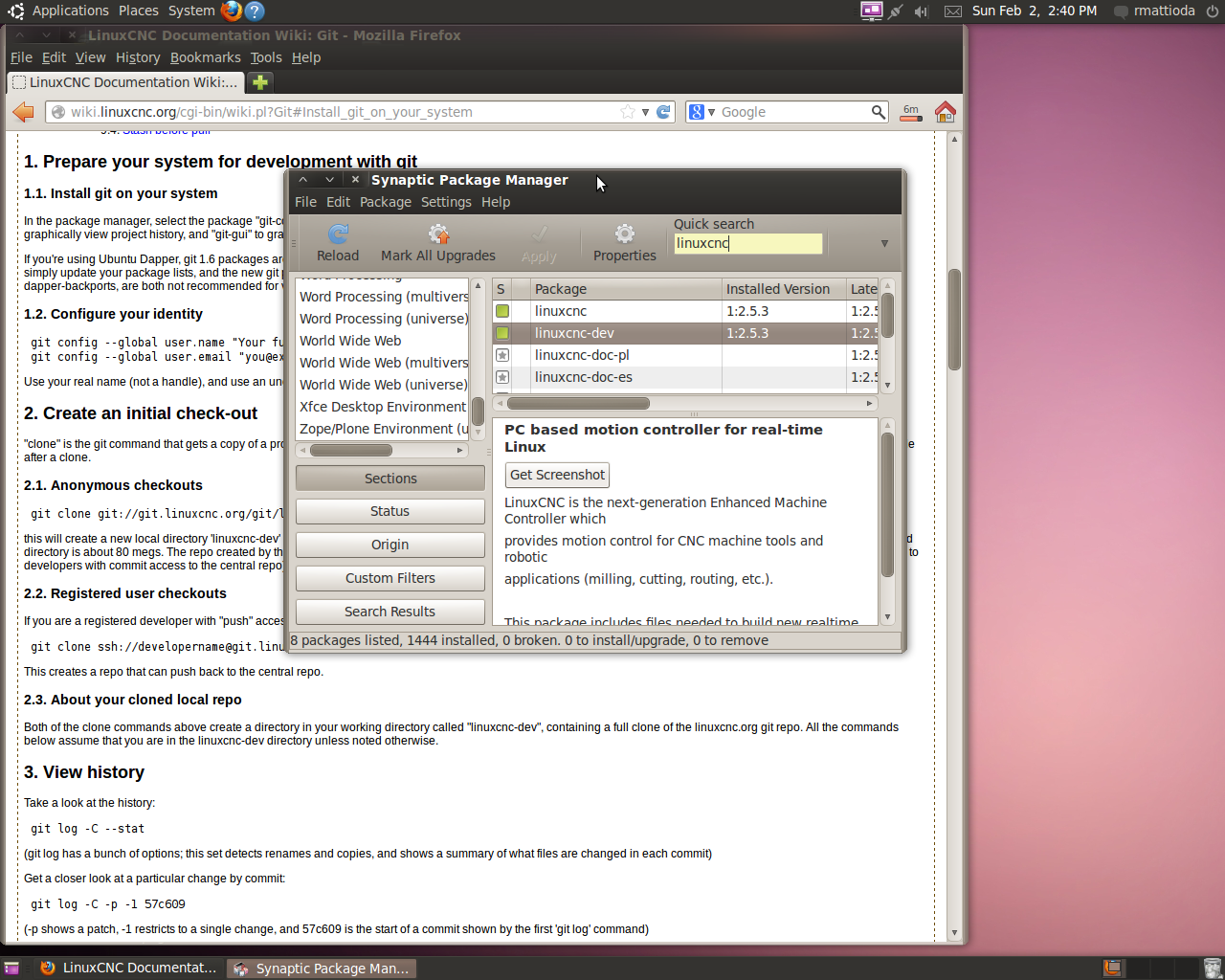Open Firefox History menu
Viewport: 1225px width, 980px height.
tap(138, 57)
